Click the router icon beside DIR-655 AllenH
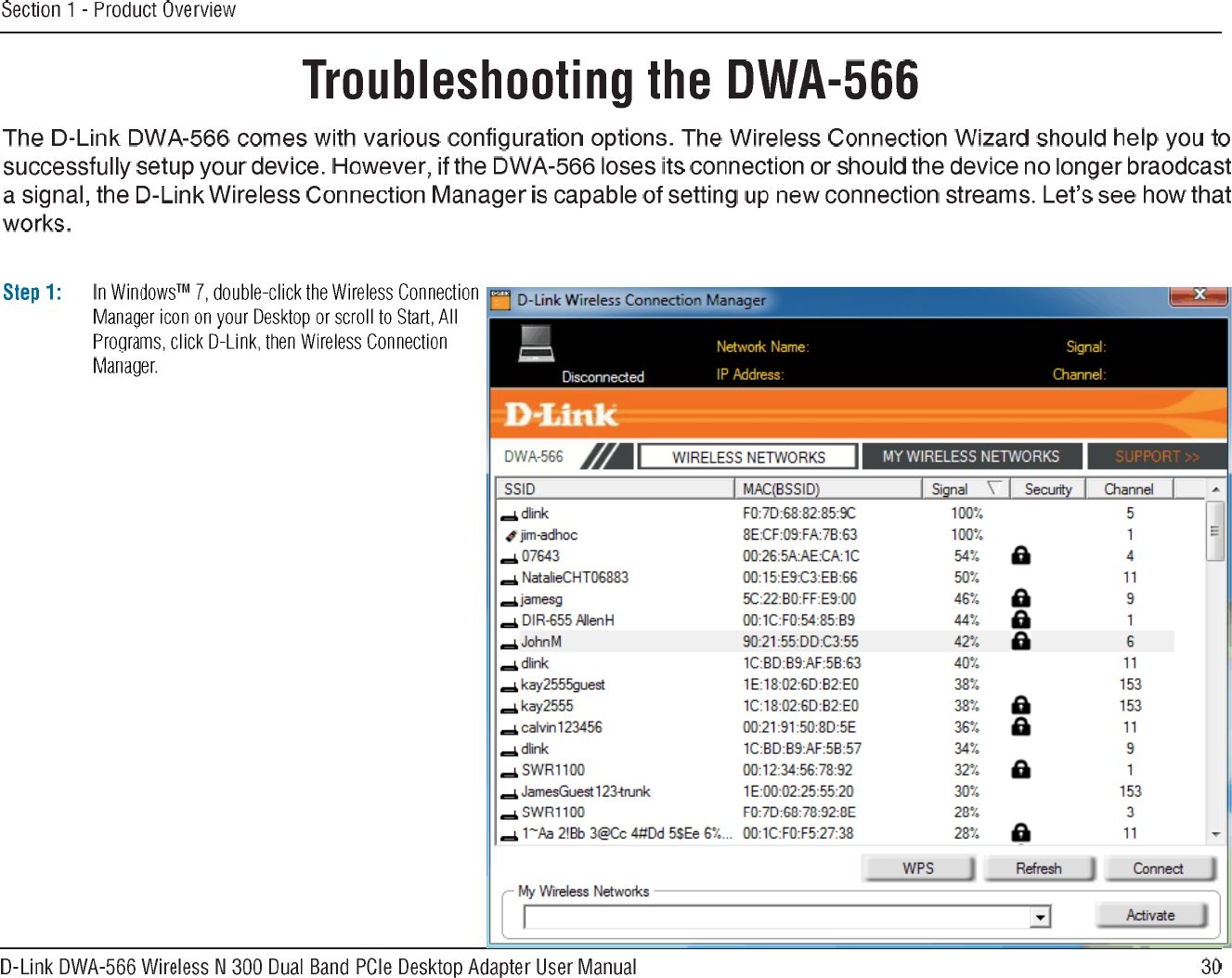This screenshot has height=978, width=1232. tap(509, 622)
